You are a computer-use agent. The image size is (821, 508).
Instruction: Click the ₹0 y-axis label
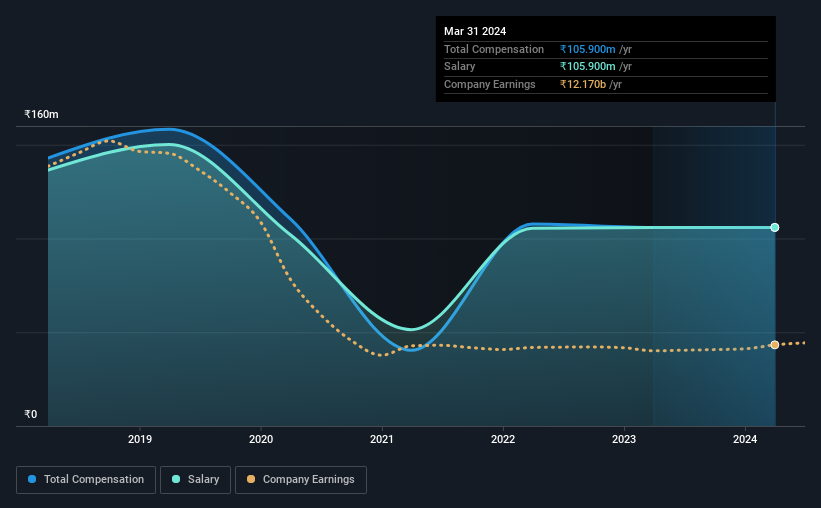[x=31, y=414]
